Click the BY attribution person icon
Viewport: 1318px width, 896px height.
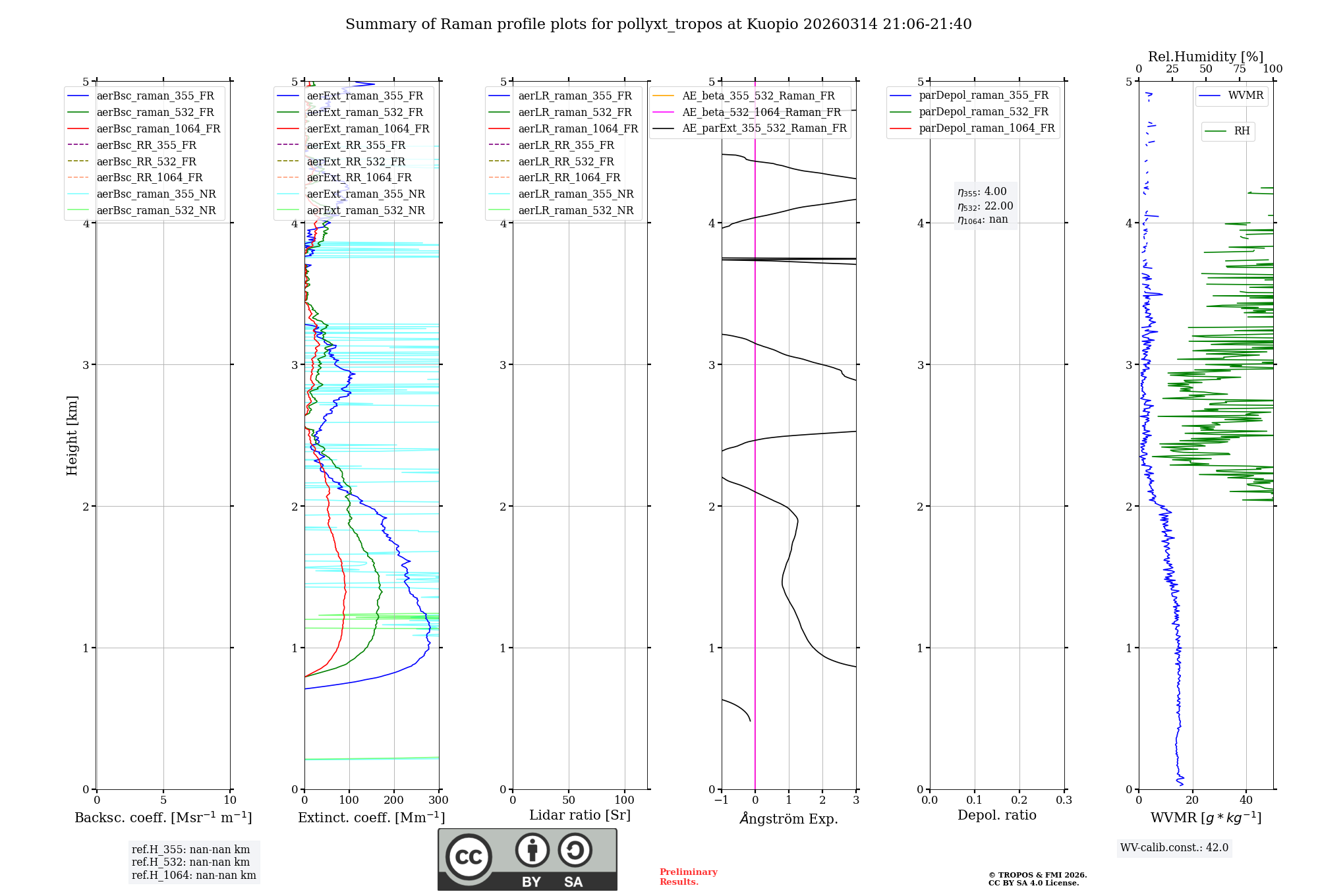pyautogui.click(x=532, y=850)
